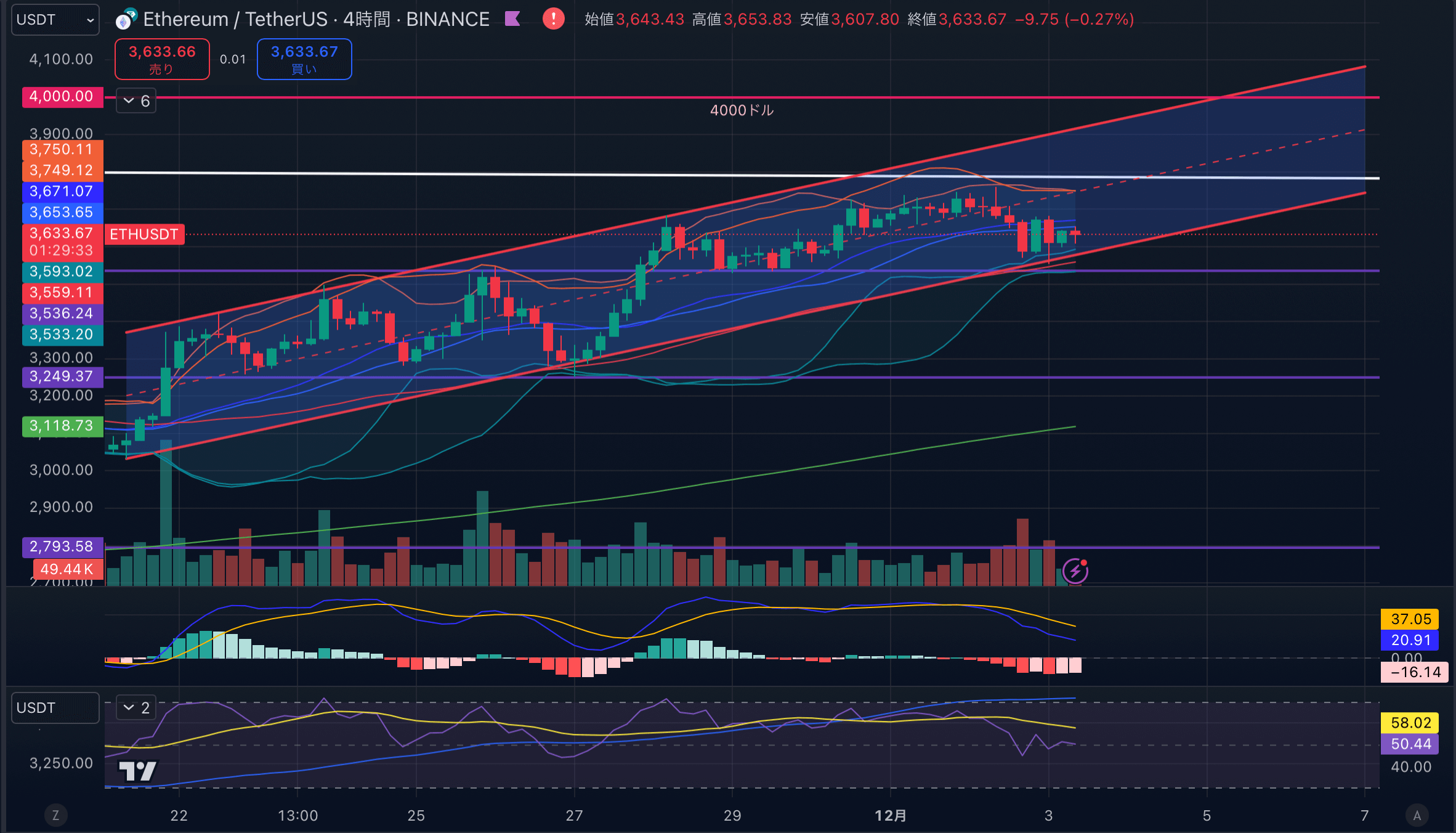Click the Ethereum symbol logo icon
The height and width of the screenshot is (833, 1456).
click(126, 20)
